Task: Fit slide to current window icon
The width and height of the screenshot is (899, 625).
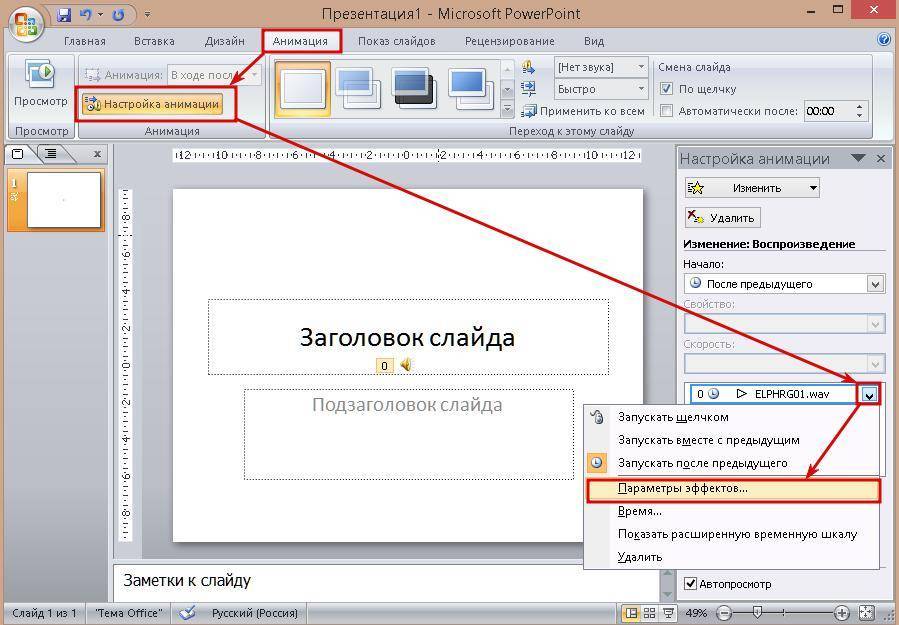Action: (867, 612)
